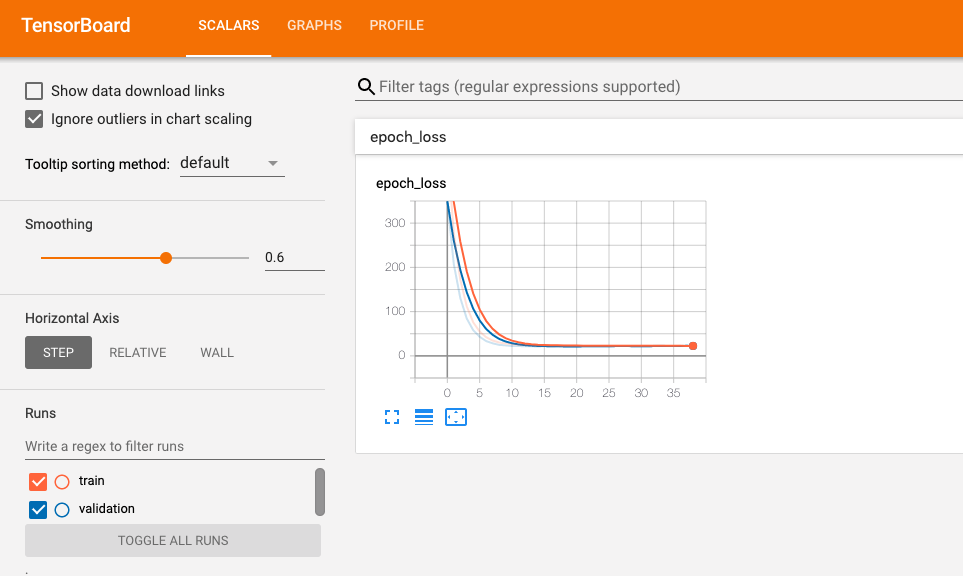The width and height of the screenshot is (963, 576).
Task: Click the search magnifier icon
Action: pyautogui.click(x=366, y=87)
